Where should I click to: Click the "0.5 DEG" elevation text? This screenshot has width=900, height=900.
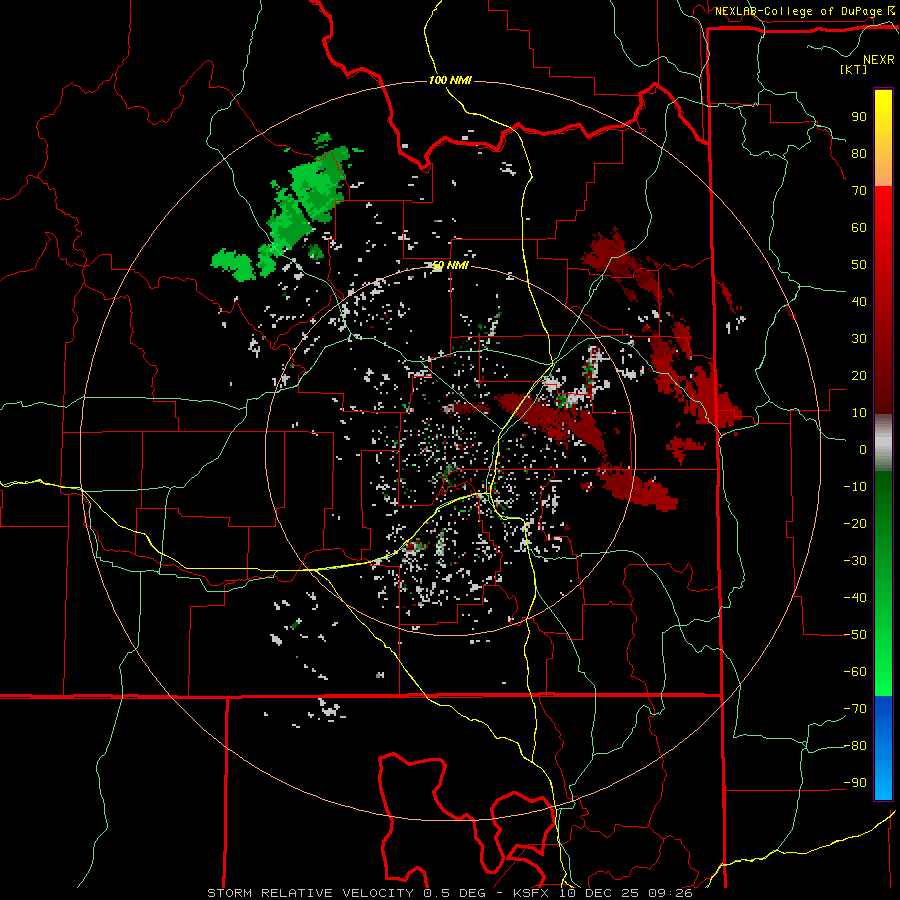pyautogui.click(x=455, y=893)
